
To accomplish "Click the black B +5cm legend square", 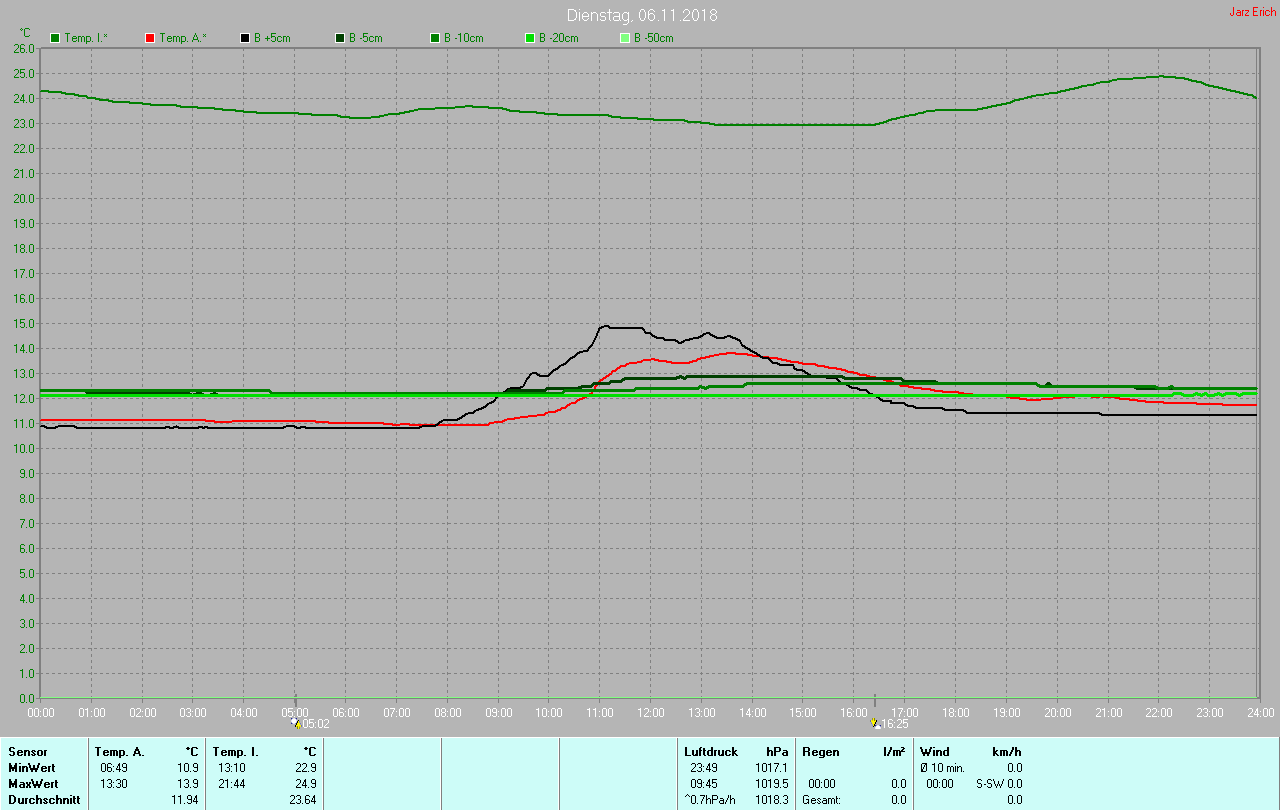I will click(245, 38).
